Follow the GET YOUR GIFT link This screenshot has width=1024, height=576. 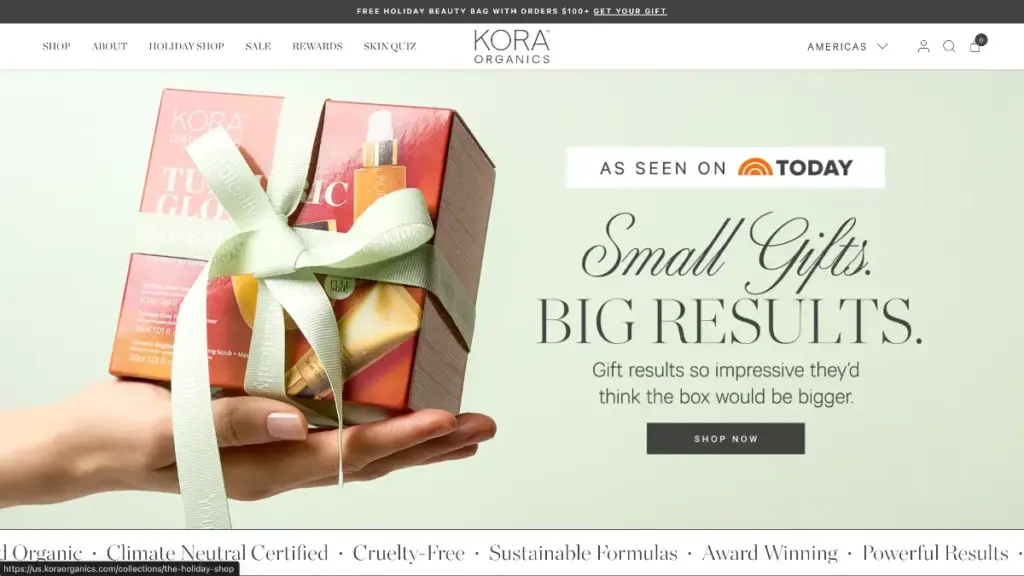point(630,11)
